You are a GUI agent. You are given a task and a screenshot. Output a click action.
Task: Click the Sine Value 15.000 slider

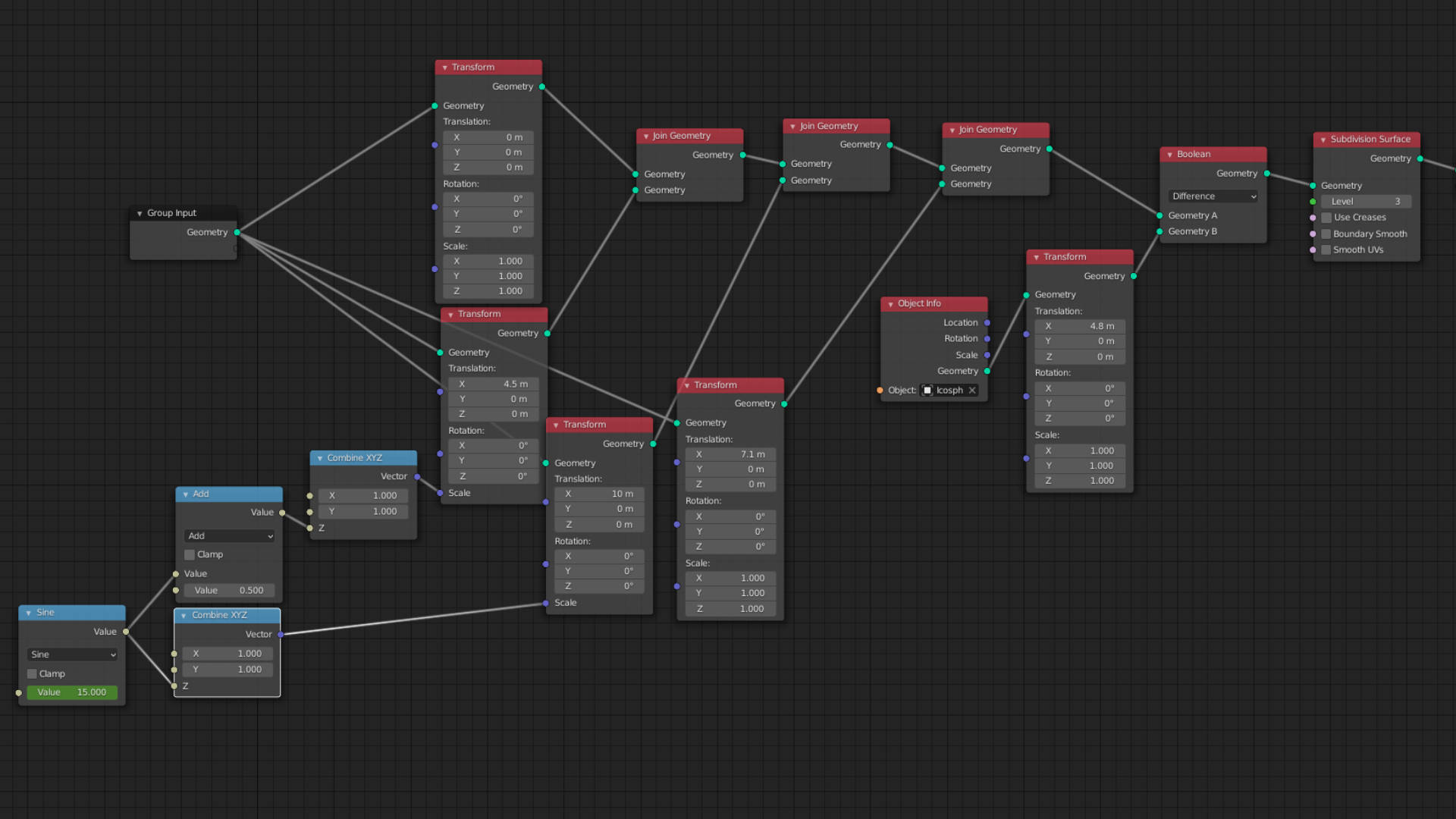coord(73,692)
